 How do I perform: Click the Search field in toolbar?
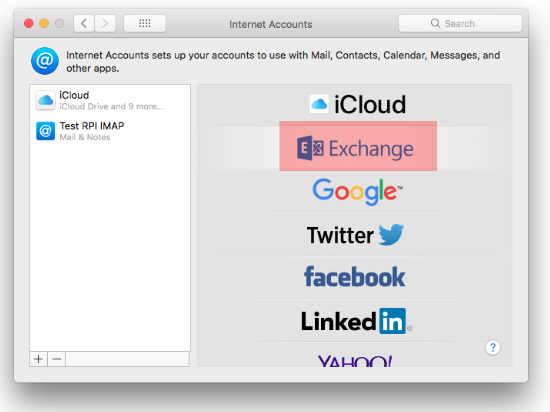pos(460,23)
